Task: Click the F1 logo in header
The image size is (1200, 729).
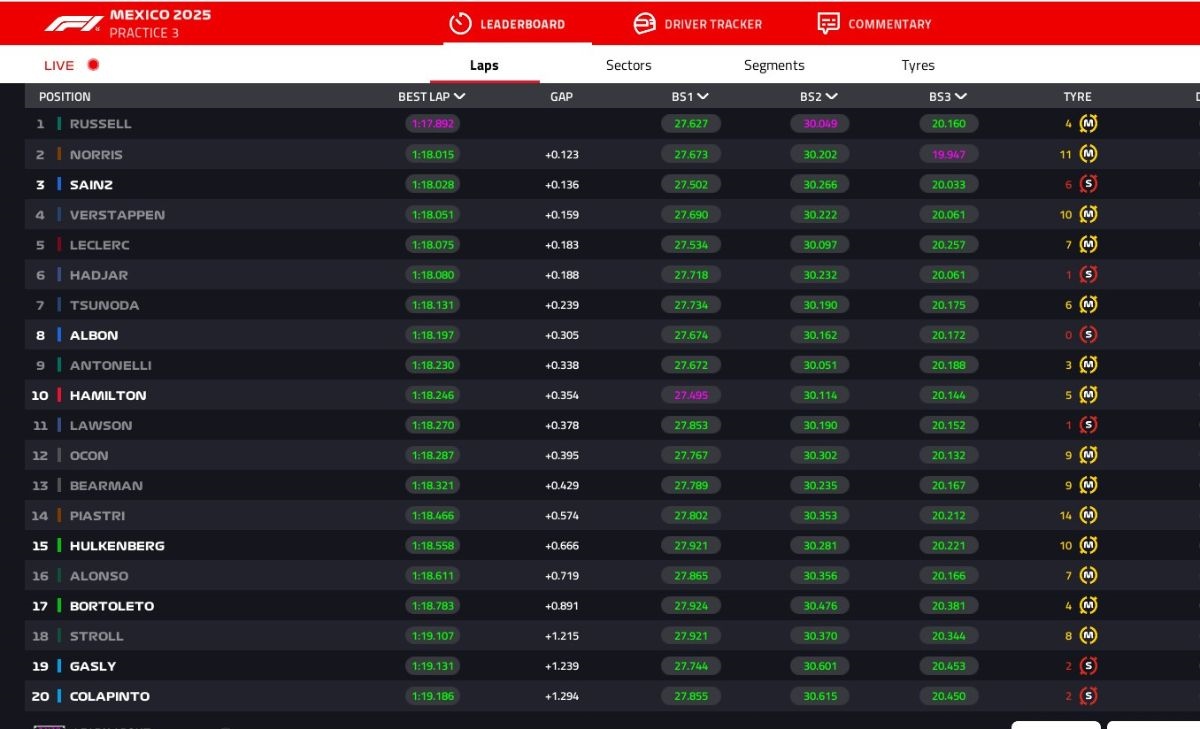Action: (x=73, y=23)
